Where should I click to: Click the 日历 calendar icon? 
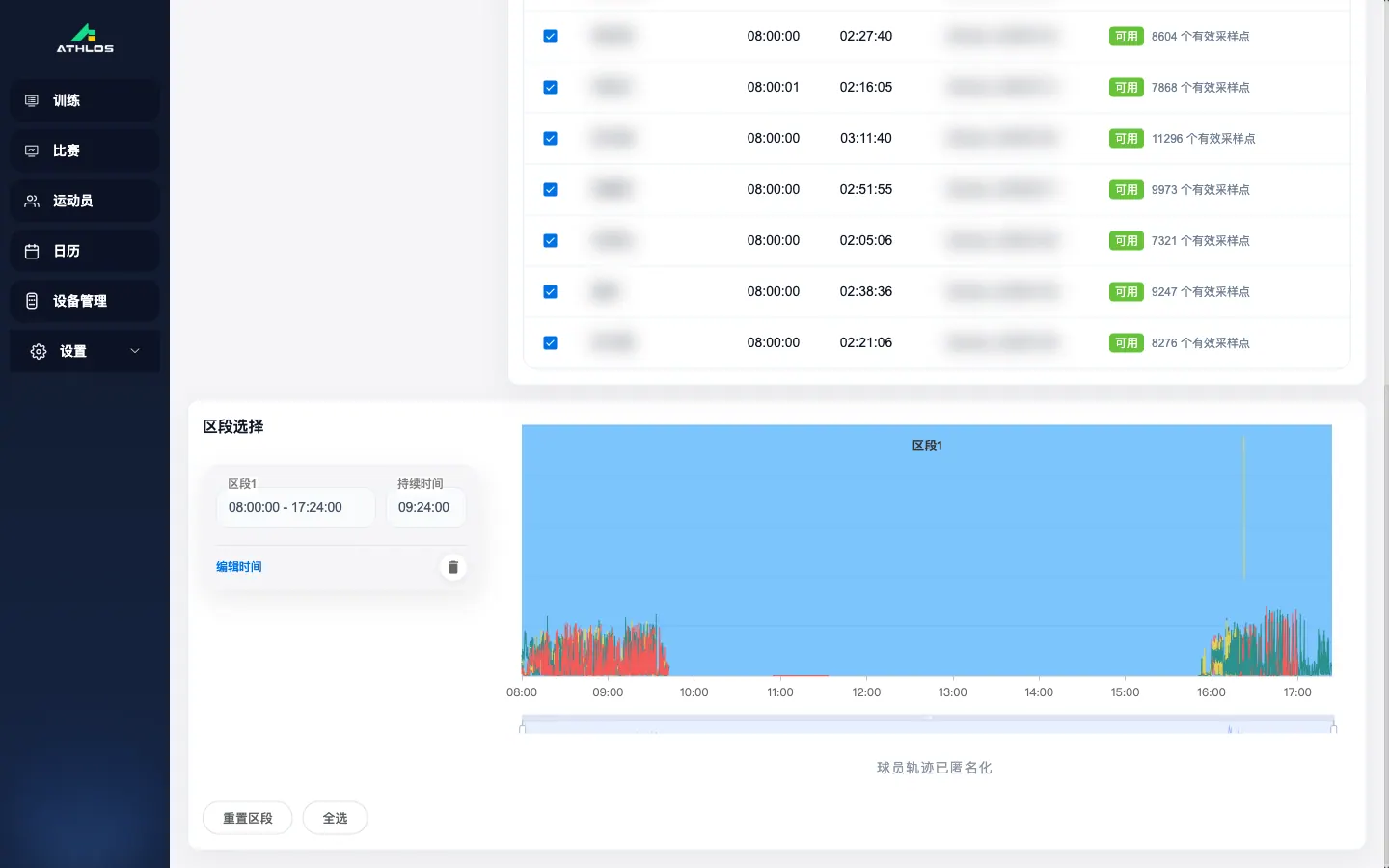pos(32,251)
